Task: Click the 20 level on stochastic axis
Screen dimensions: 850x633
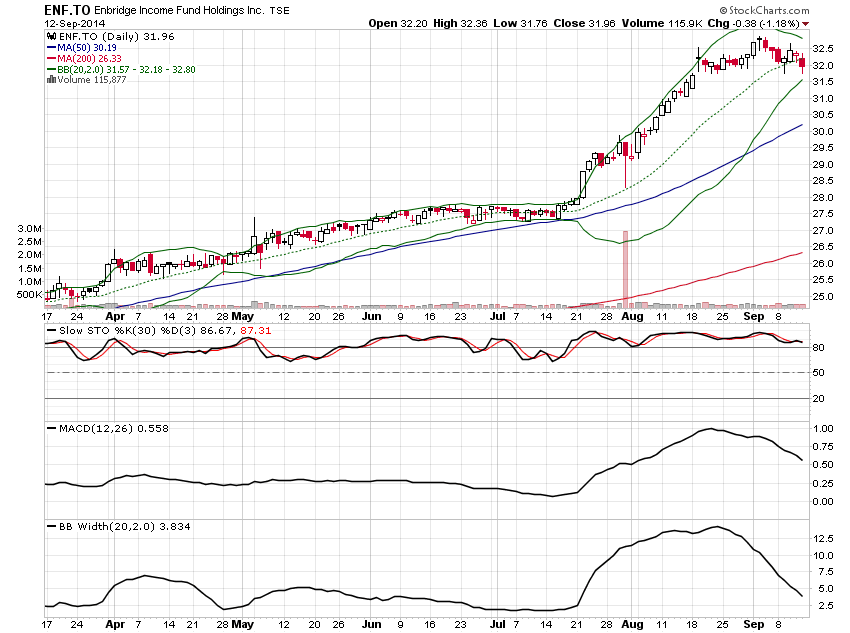Action: pyautogui.click(x=819, y=398)
